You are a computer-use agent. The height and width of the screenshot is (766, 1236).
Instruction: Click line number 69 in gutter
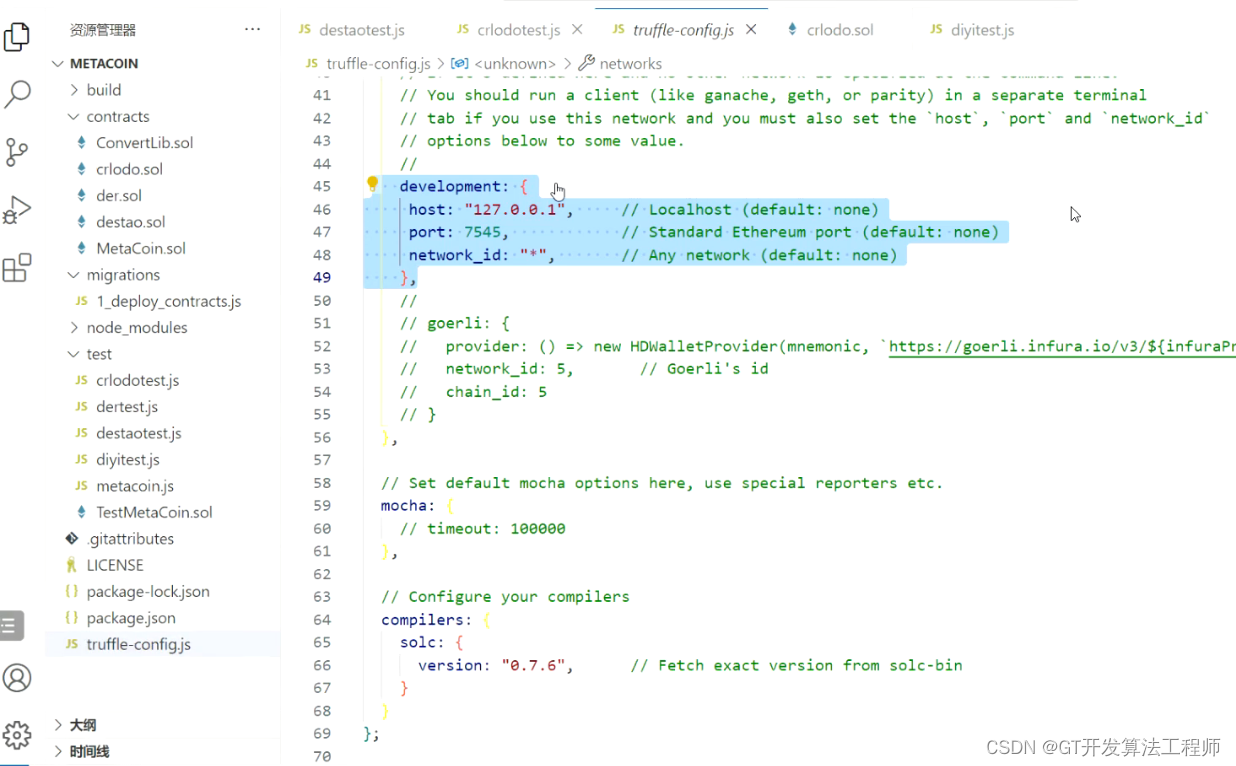[322, 734]
